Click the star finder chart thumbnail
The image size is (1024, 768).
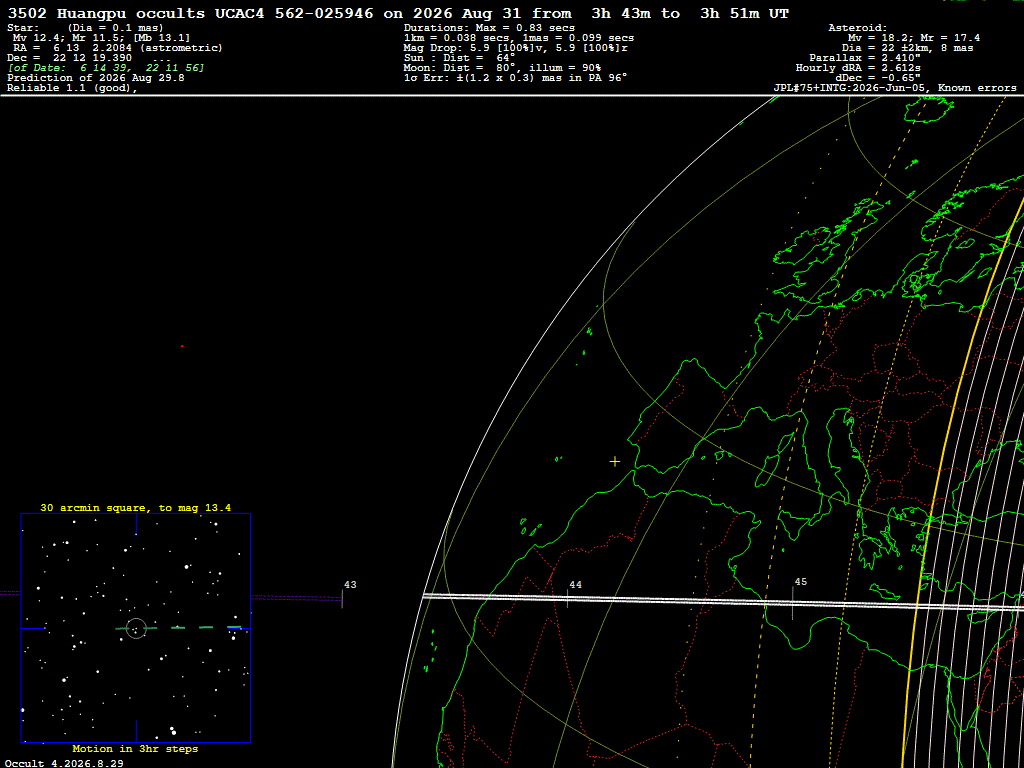tap(136, 628)
